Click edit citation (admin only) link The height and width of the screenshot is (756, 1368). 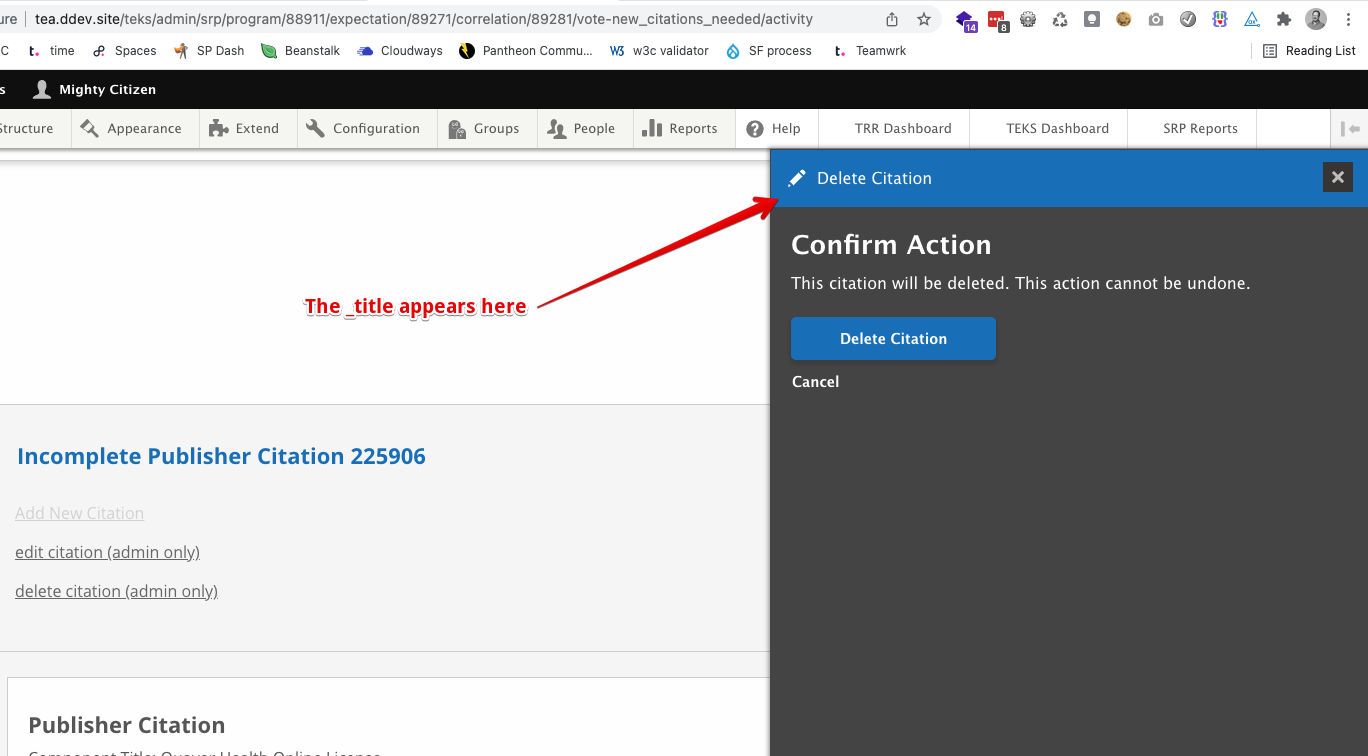point(107,552)
